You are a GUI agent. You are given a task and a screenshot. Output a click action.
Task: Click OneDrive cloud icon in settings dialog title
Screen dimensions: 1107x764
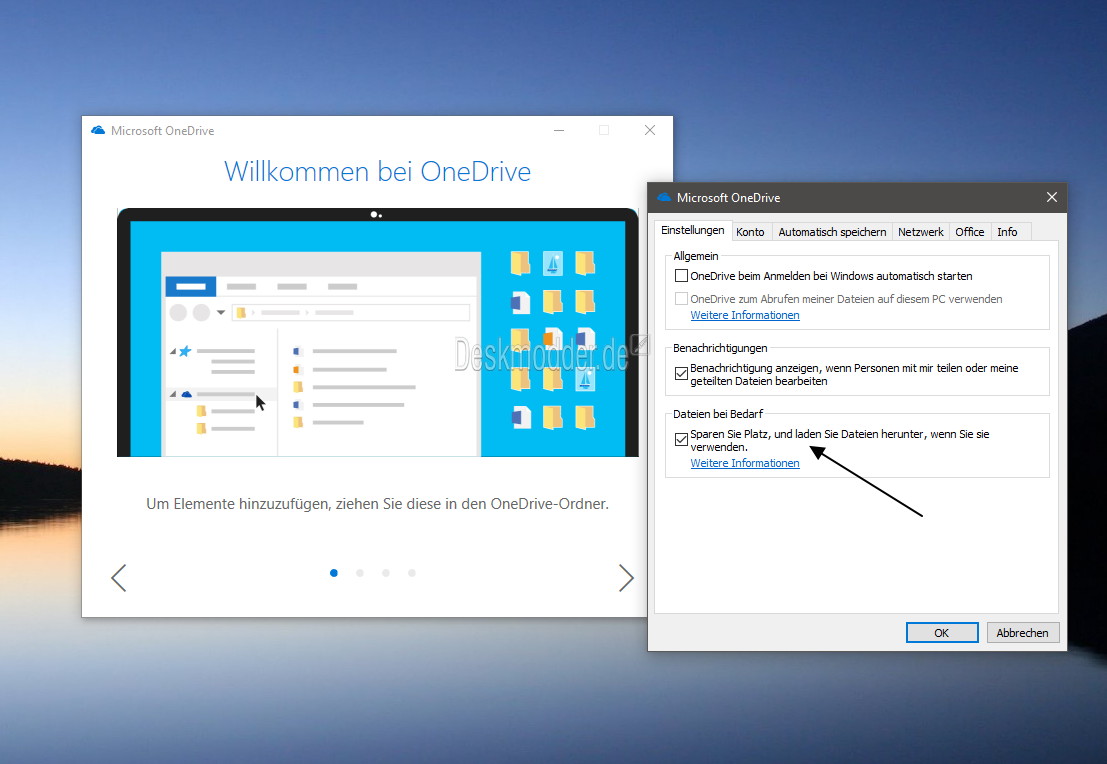coord(664,198)
